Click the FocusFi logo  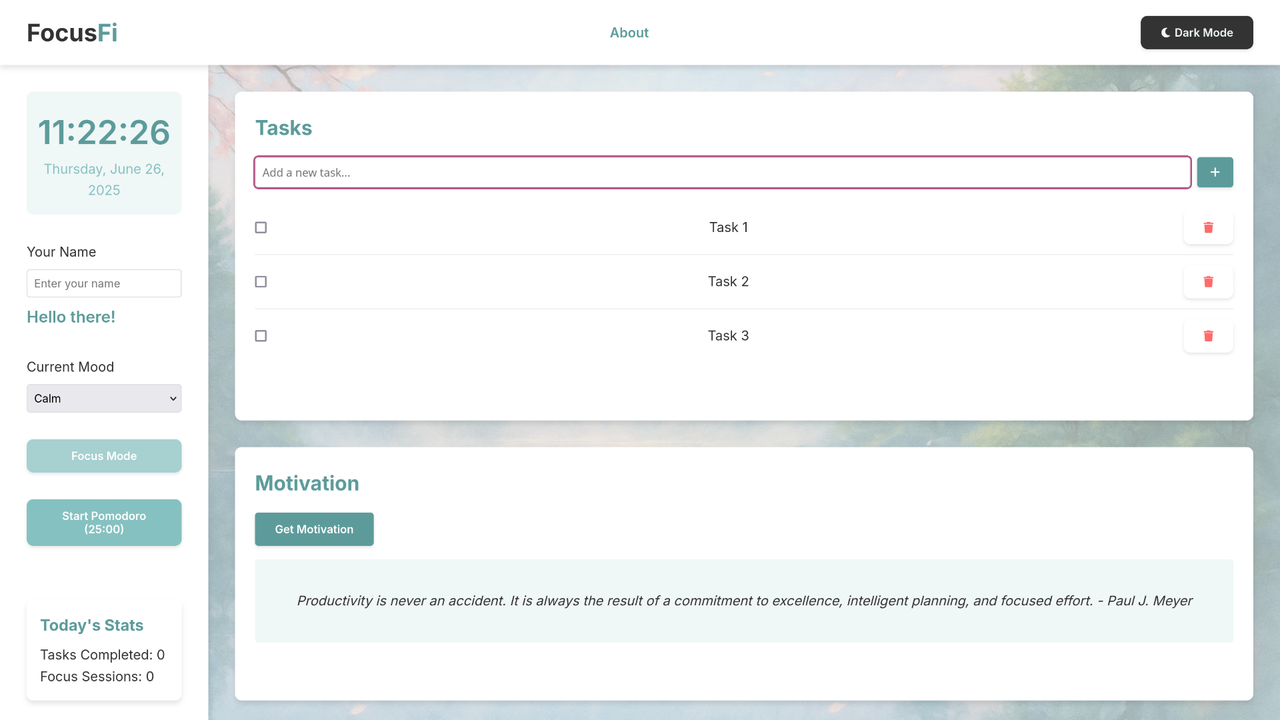(72, 32)
